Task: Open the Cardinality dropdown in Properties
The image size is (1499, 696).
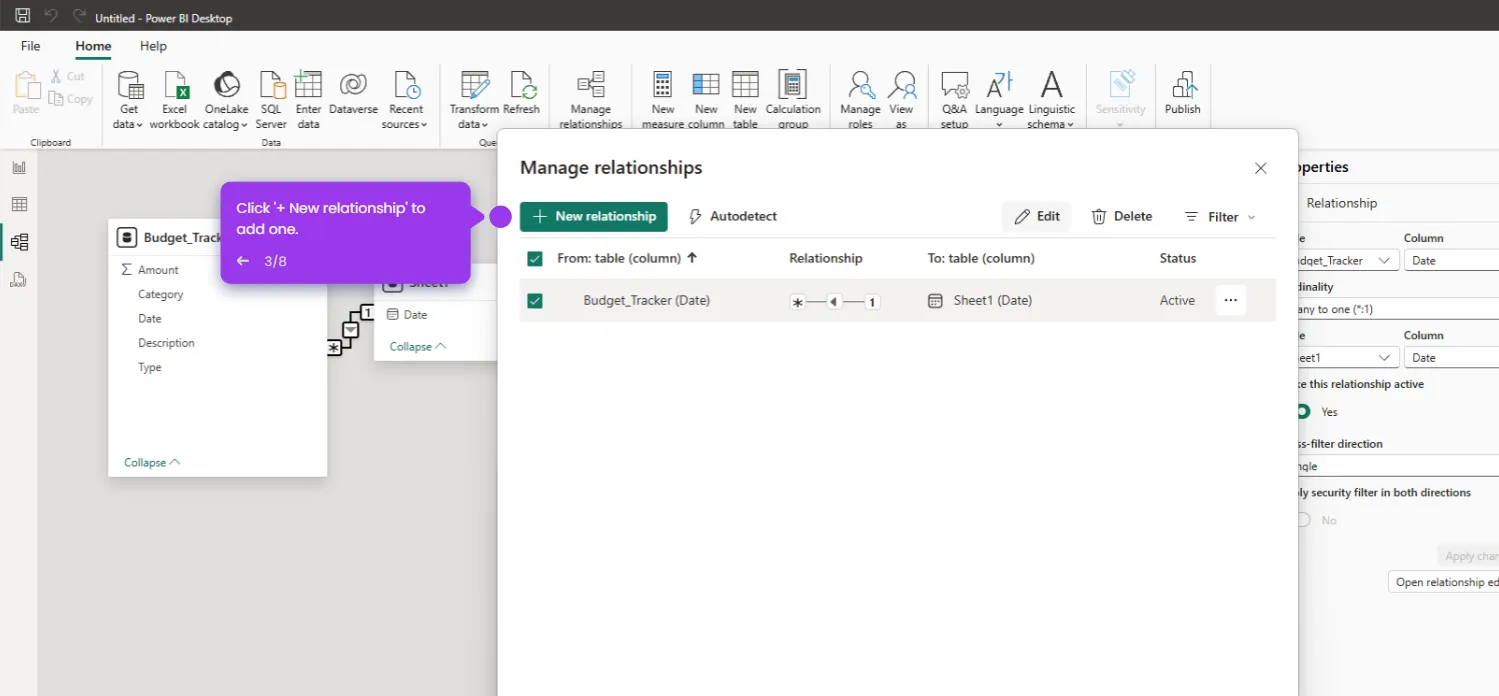Action: click(1396, 309)
